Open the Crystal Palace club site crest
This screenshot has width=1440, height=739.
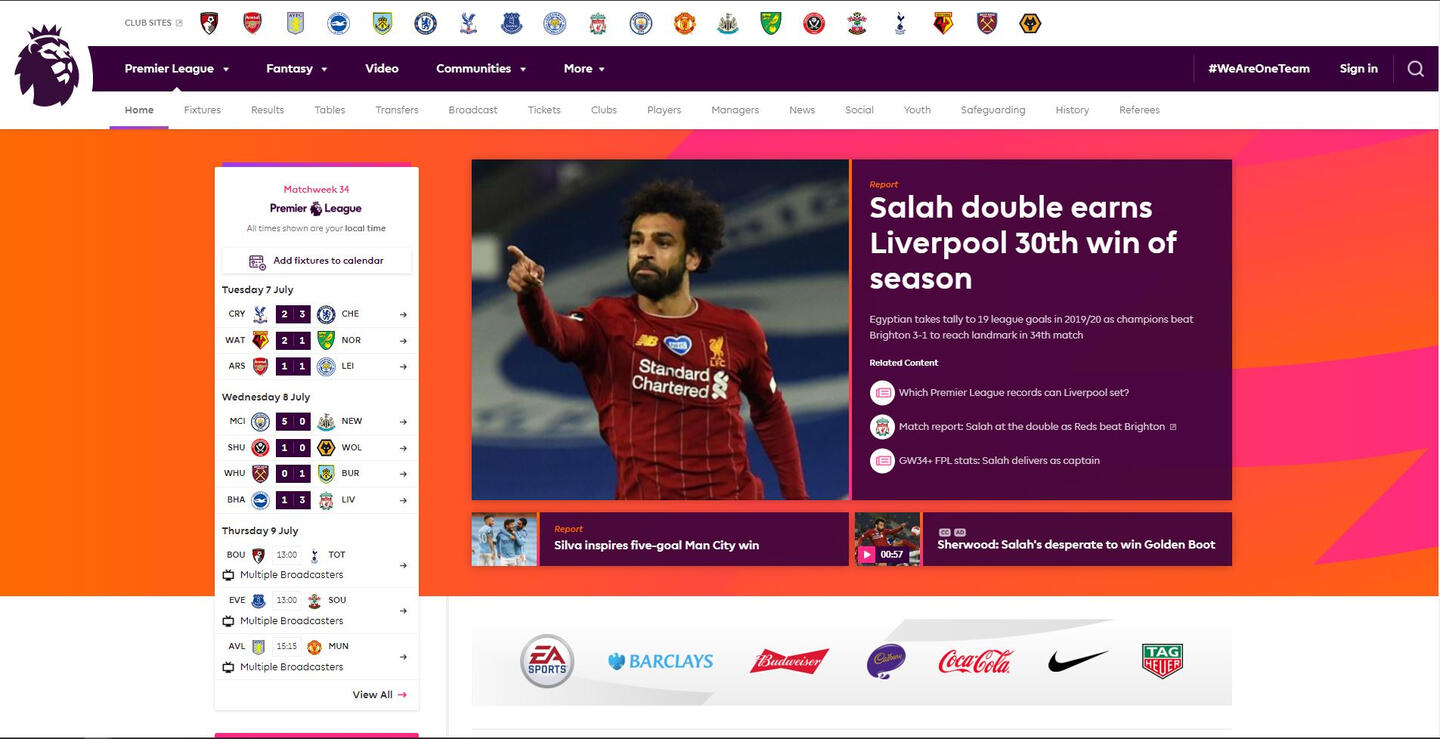pos(468,23)
